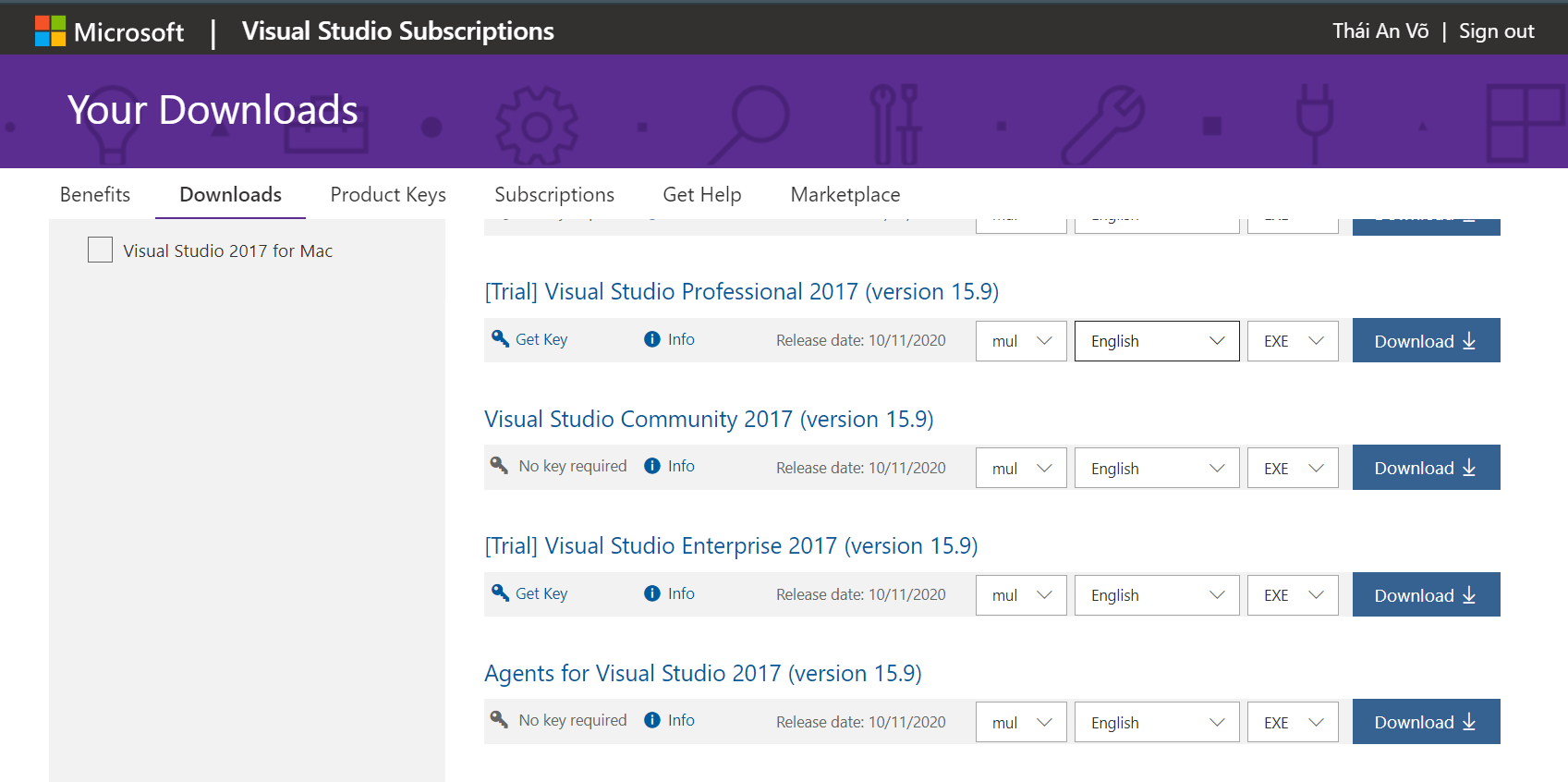Click Visual Studio 2017 for Mac label

228,250
